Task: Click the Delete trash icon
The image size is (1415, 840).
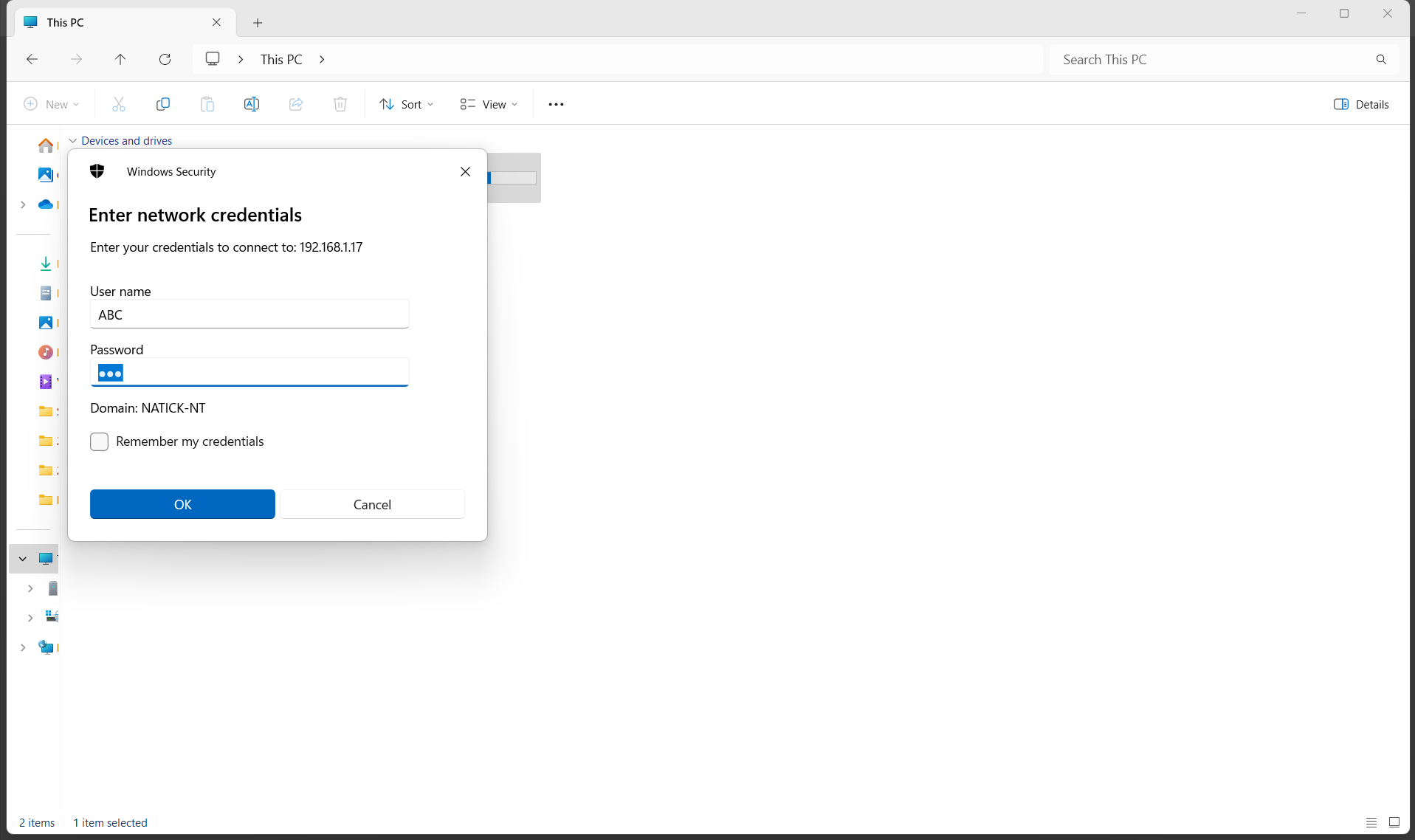Action: tap(340, 104)
